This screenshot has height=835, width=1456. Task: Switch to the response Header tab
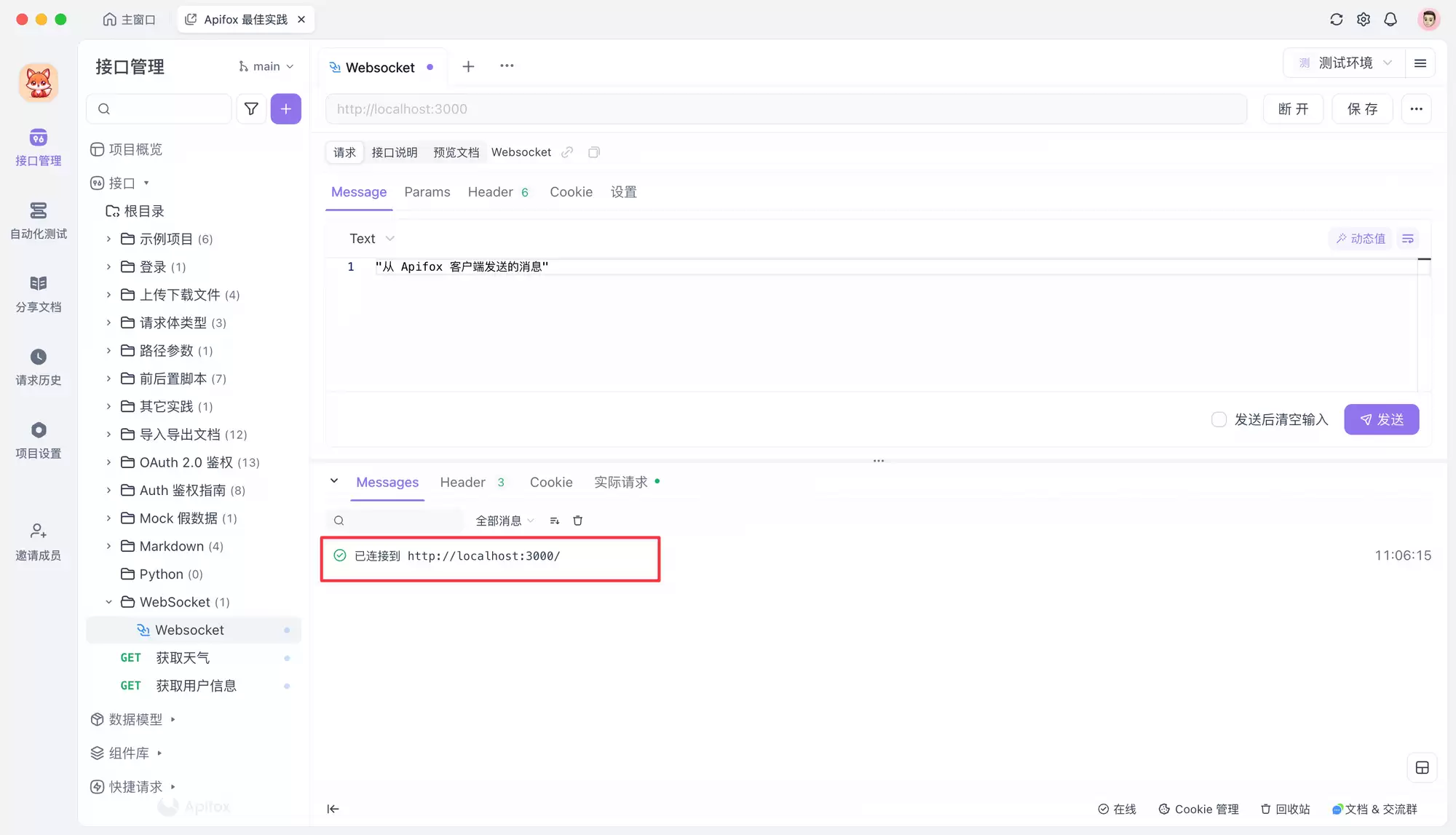(x=472, y=483)
